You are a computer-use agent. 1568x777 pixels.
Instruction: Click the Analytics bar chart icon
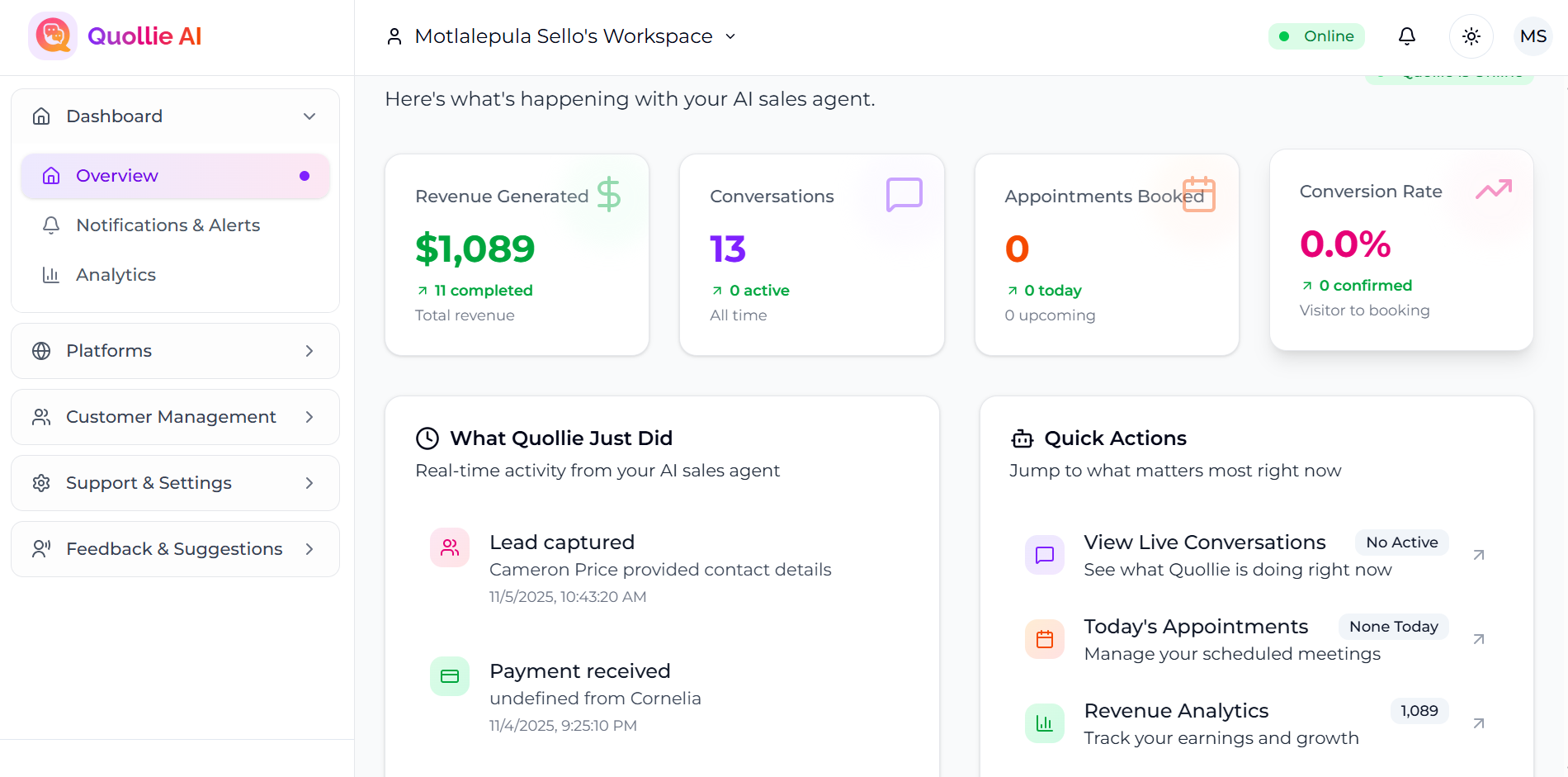tap(51, 275)
